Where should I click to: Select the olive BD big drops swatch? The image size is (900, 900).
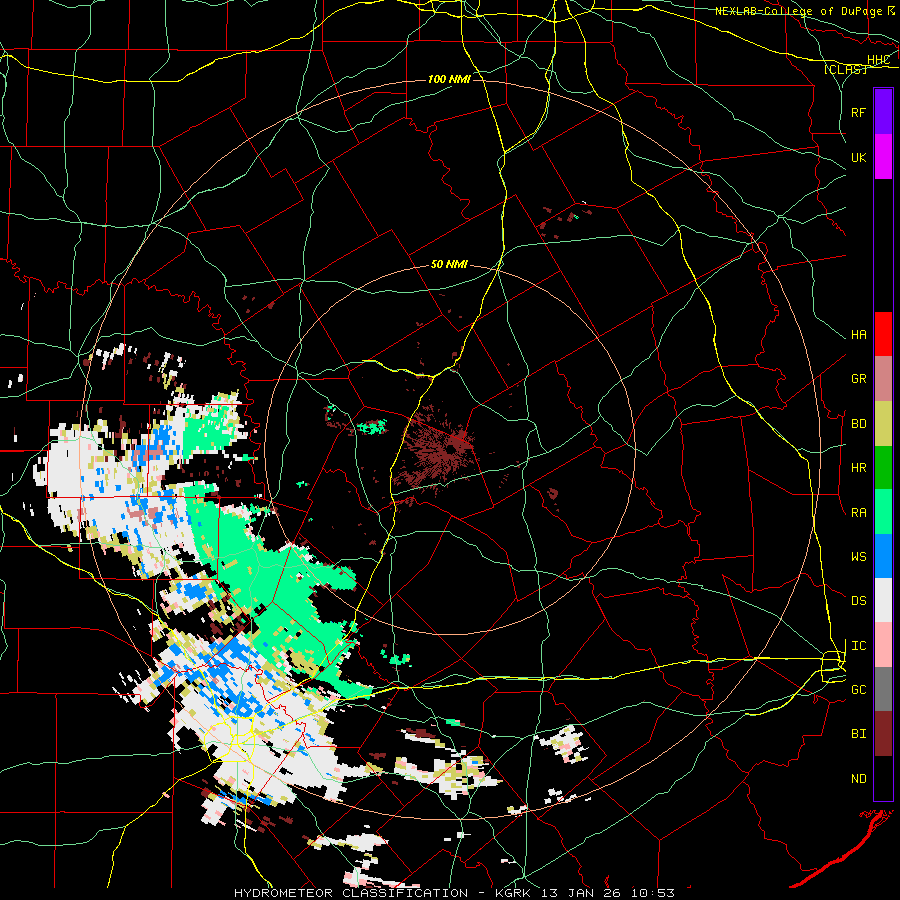coord(883,424)
